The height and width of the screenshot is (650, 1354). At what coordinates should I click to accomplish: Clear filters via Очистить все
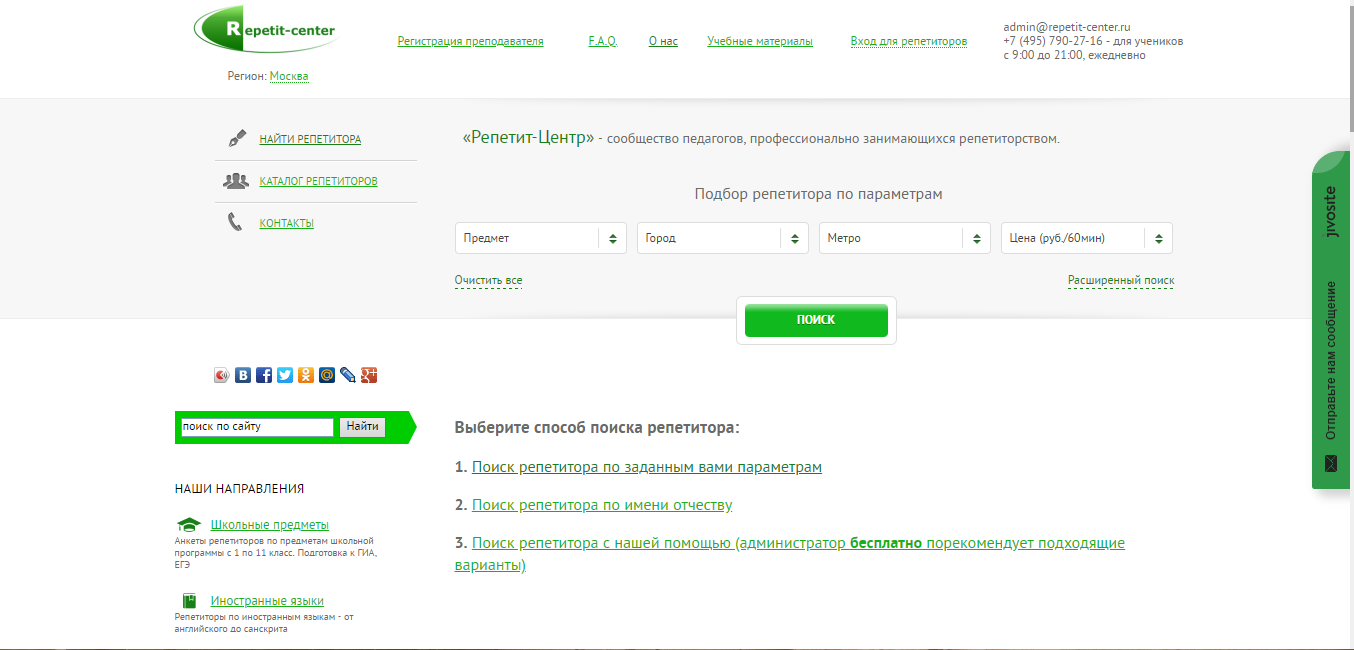[x=489, y=281]
